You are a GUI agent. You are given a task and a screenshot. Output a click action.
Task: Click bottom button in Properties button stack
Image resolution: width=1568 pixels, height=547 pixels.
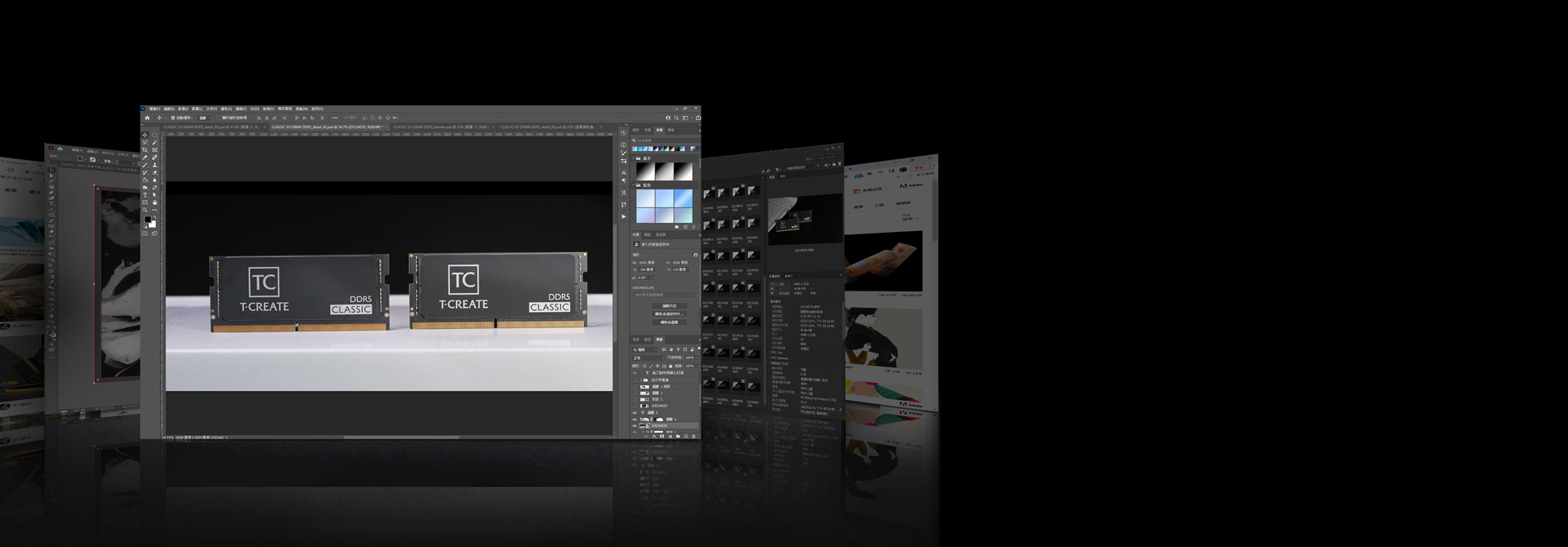click(x=670, y=322)
